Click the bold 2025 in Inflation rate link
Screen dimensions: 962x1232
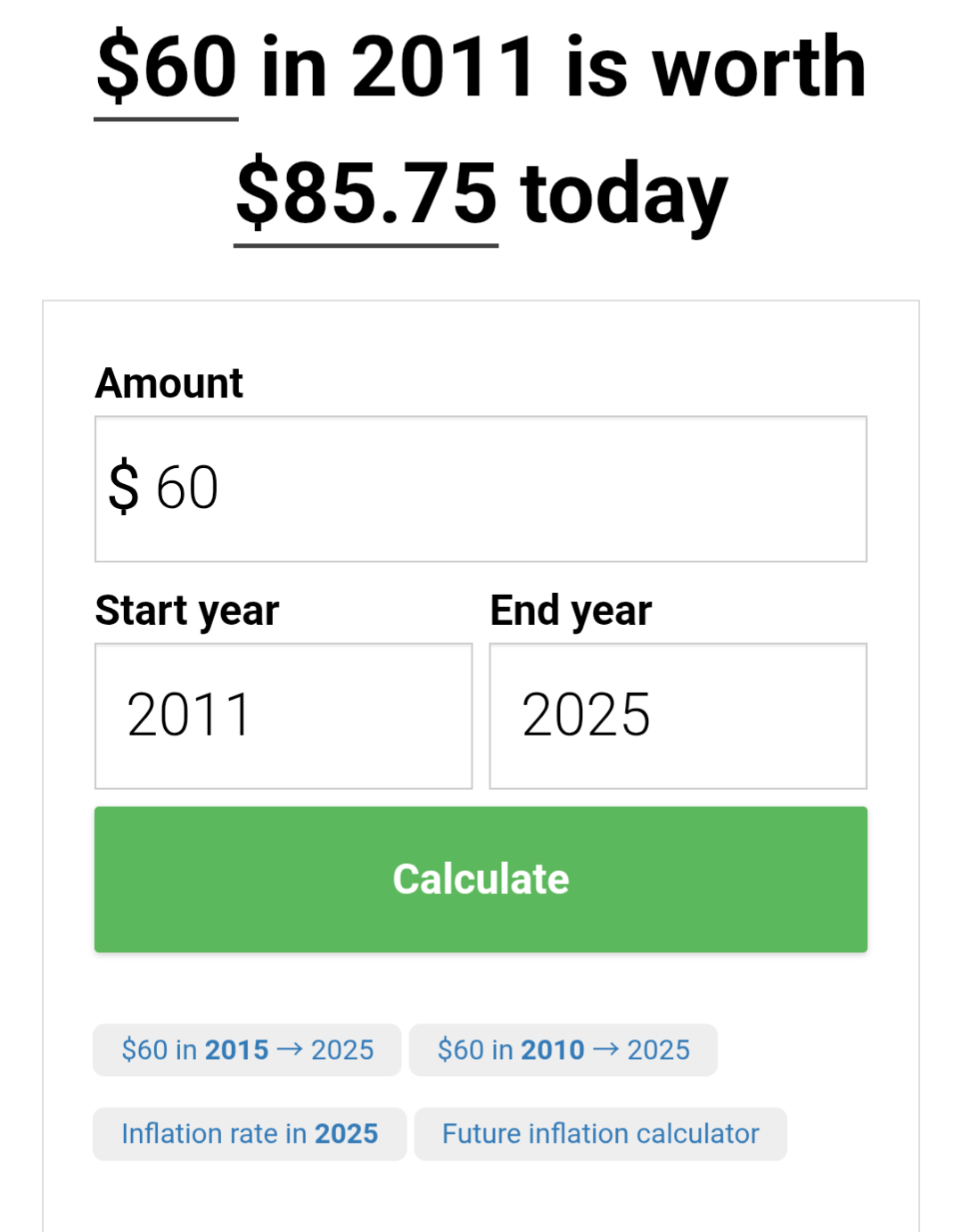(x=347, y=1134)
